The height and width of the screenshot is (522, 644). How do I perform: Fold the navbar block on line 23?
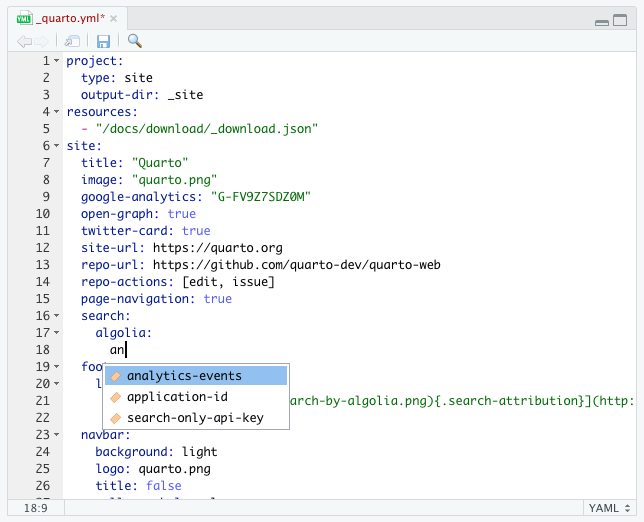(x=57, y=436)
